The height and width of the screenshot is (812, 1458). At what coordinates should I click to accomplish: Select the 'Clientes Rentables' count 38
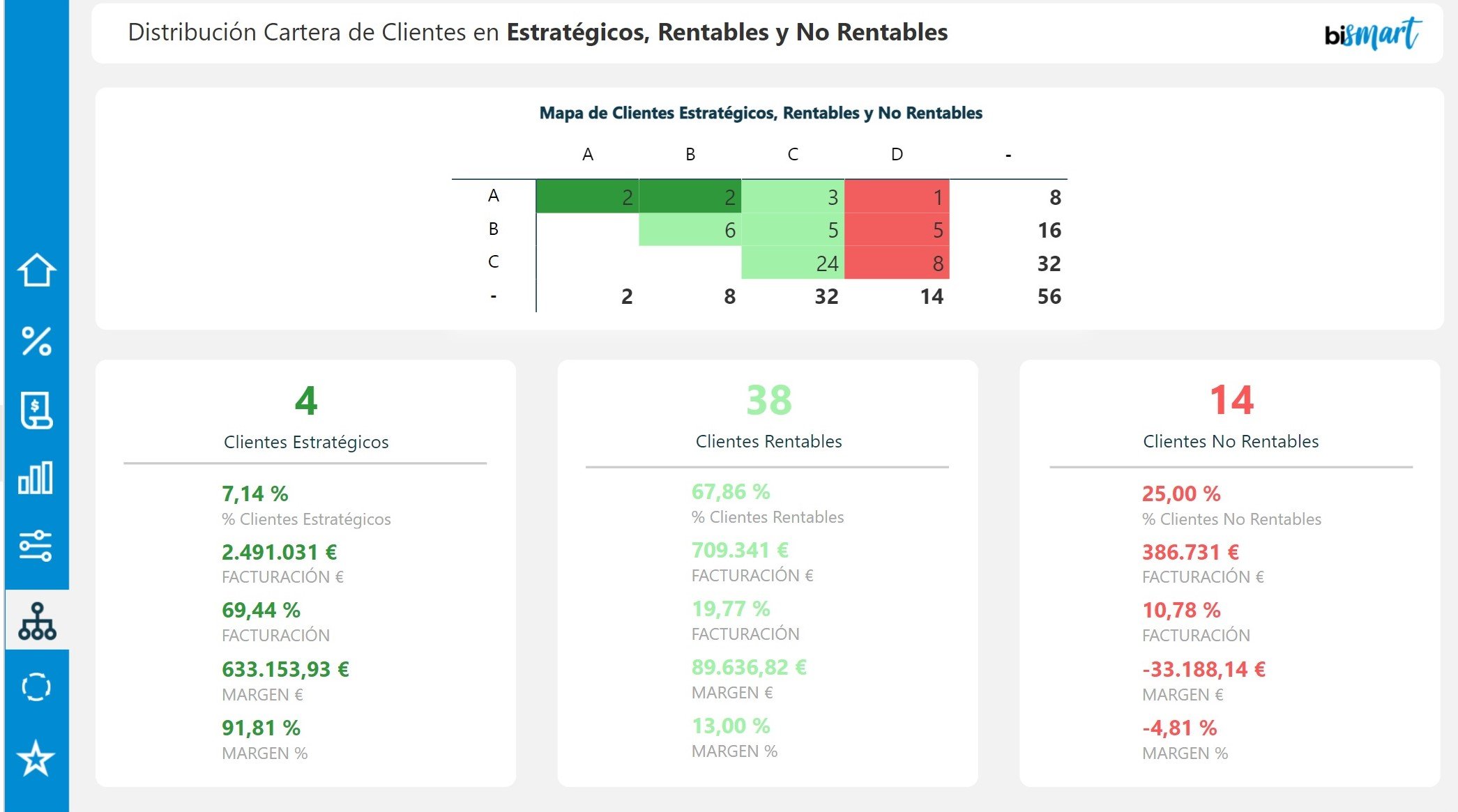pyautogui.click(x=768, y=399)
